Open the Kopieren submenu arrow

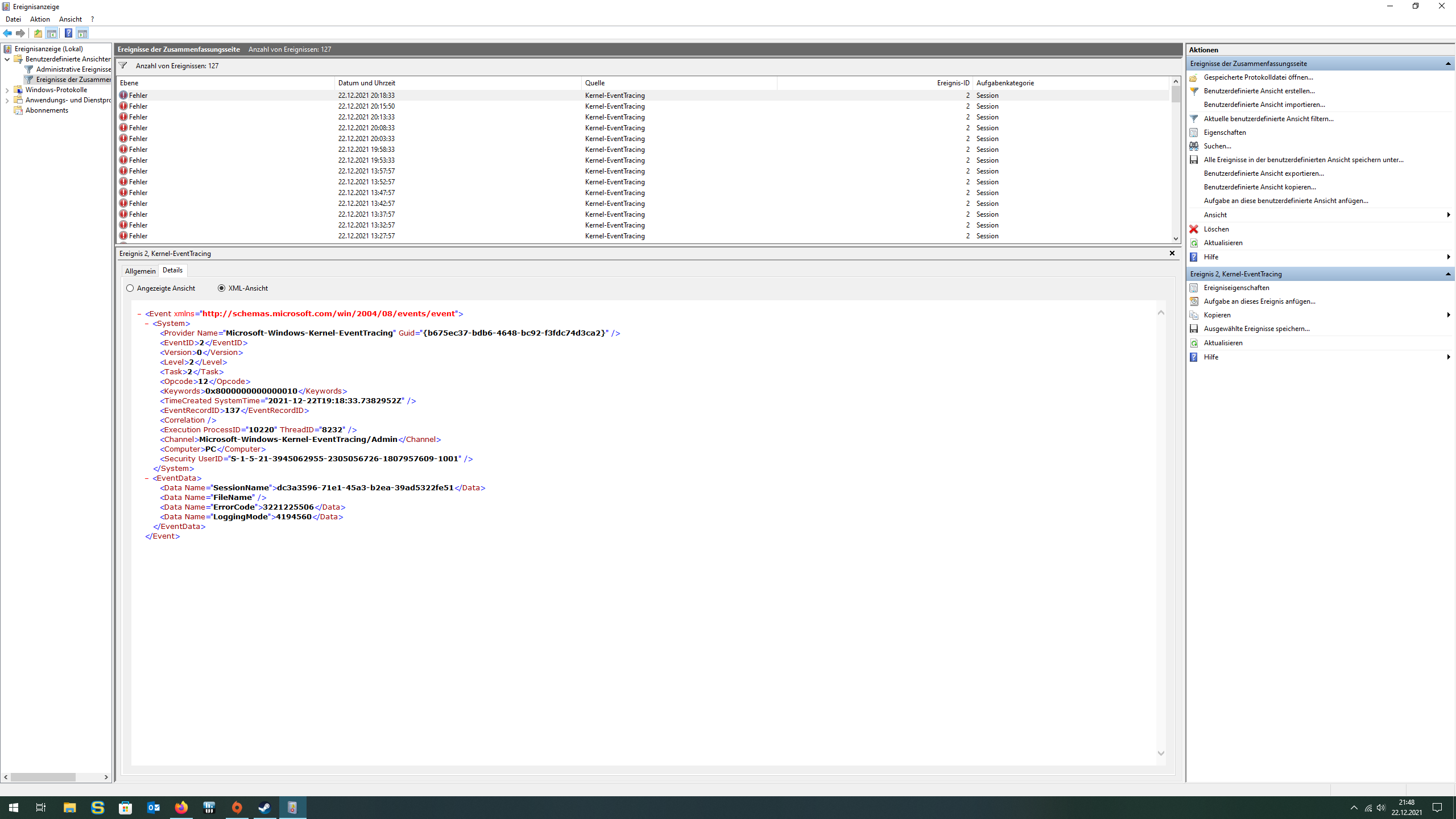(x=1448, y=315)
